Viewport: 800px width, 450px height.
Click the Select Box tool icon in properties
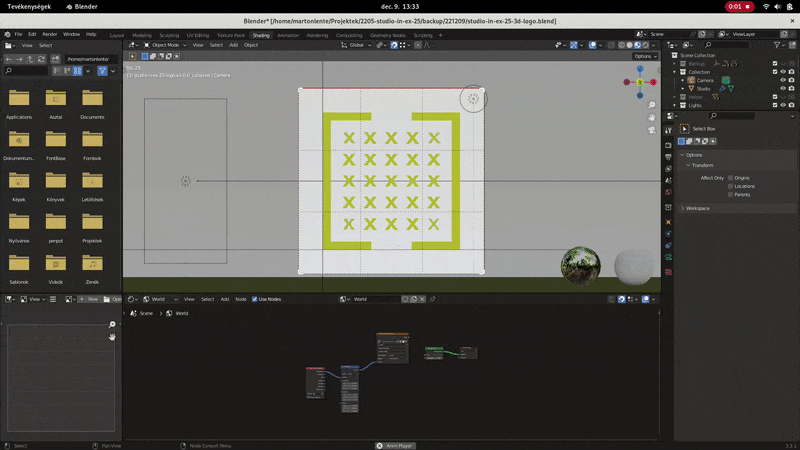click(684, 129)
